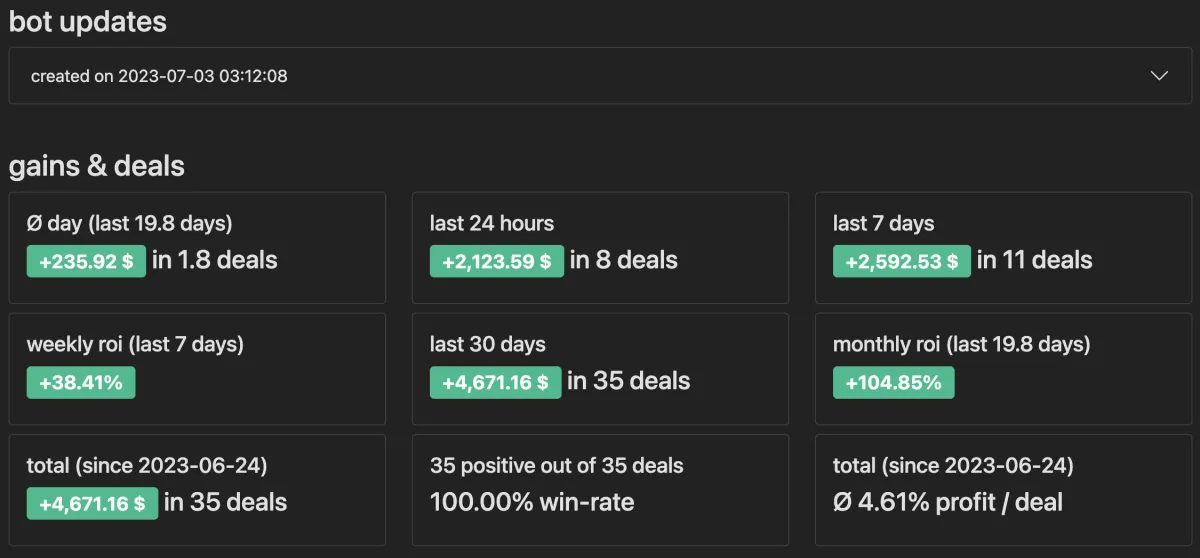Click the 'gains & deals' section heading
Screen dimensions: 1200x558
tap(97, 166)
